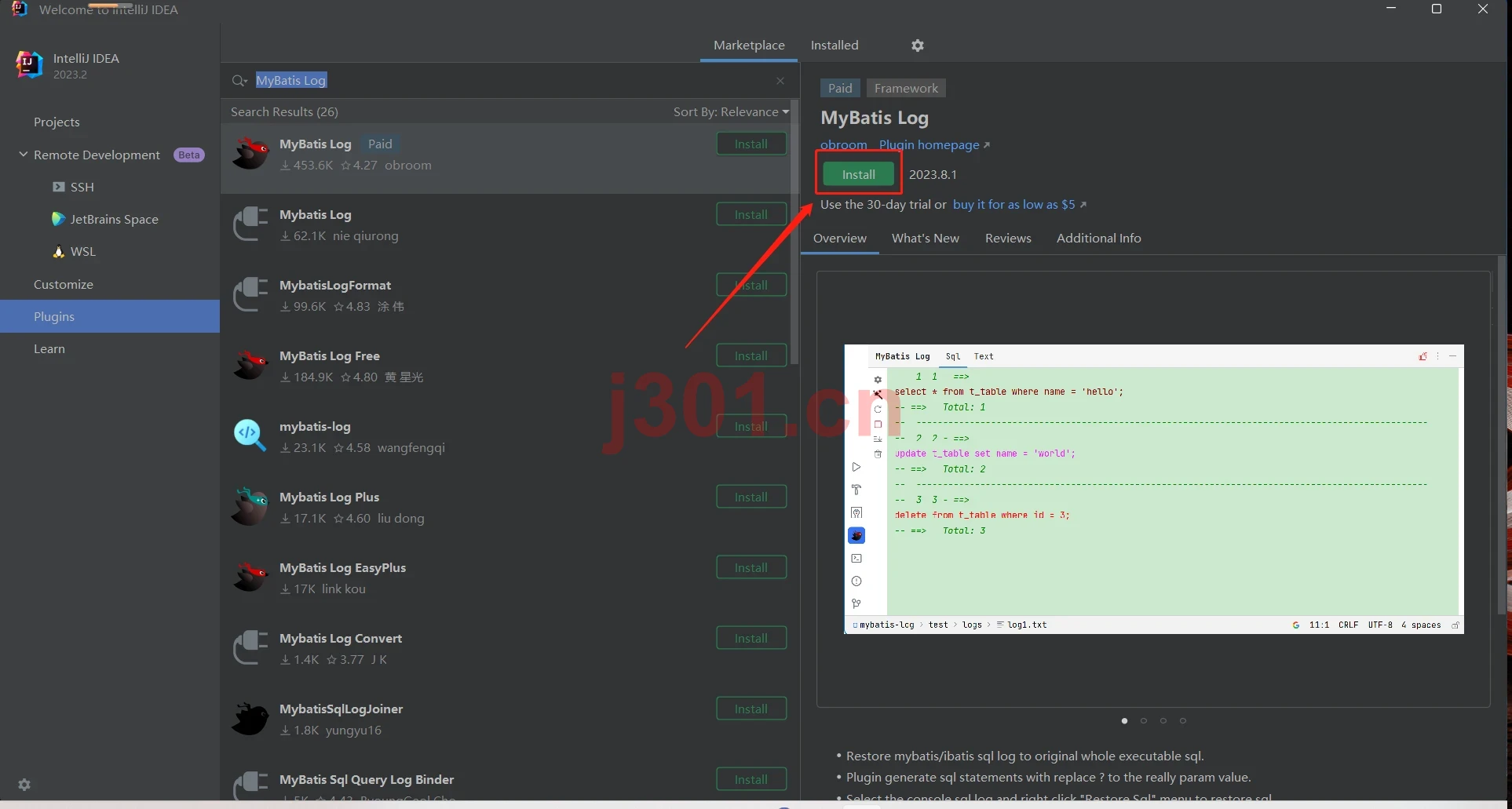Click the Search Results (26) header text

pyautogui.click(x=284, y=112)
